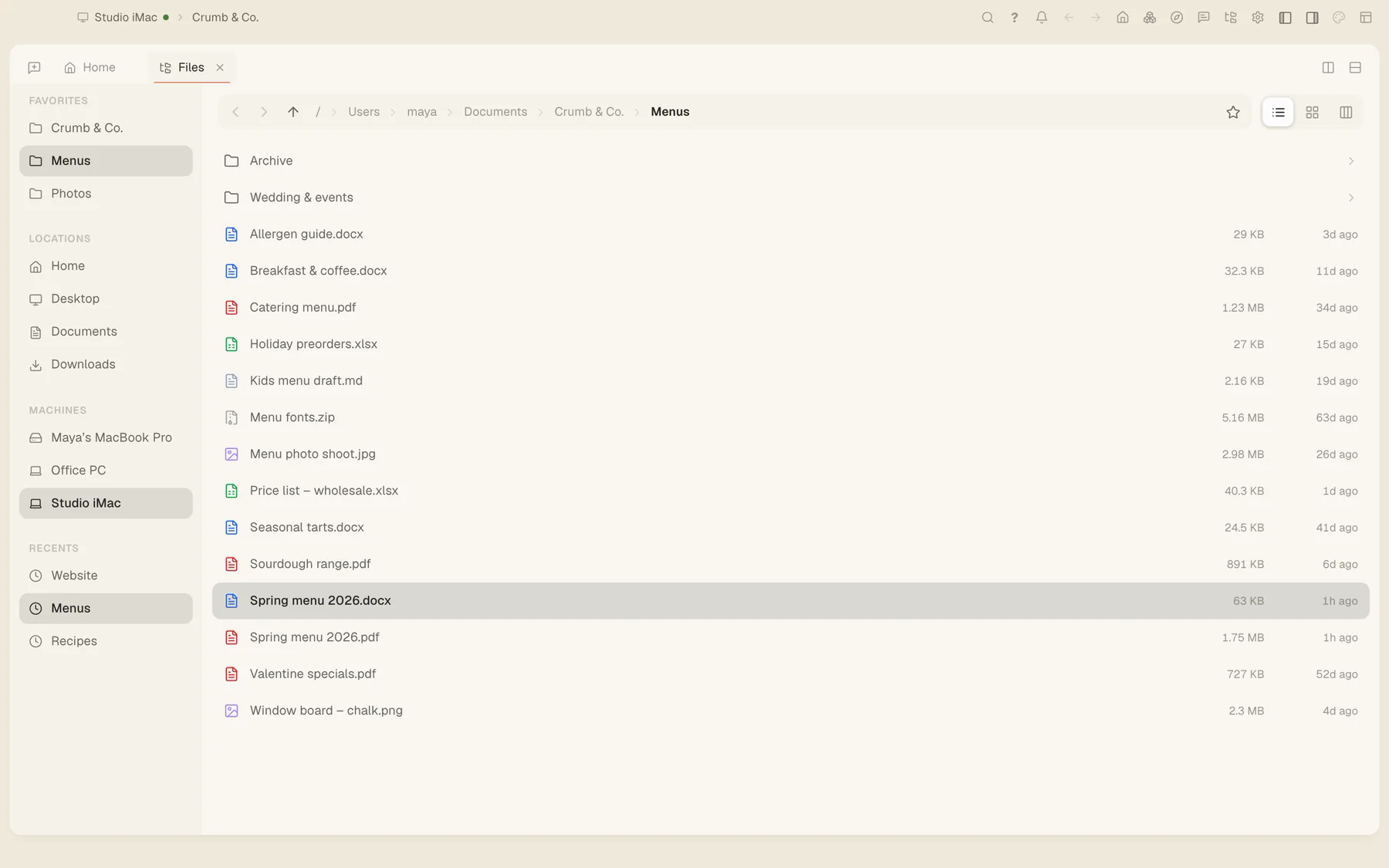Click the theme palette icon

pyautogui.click(x=1338, y=17)
